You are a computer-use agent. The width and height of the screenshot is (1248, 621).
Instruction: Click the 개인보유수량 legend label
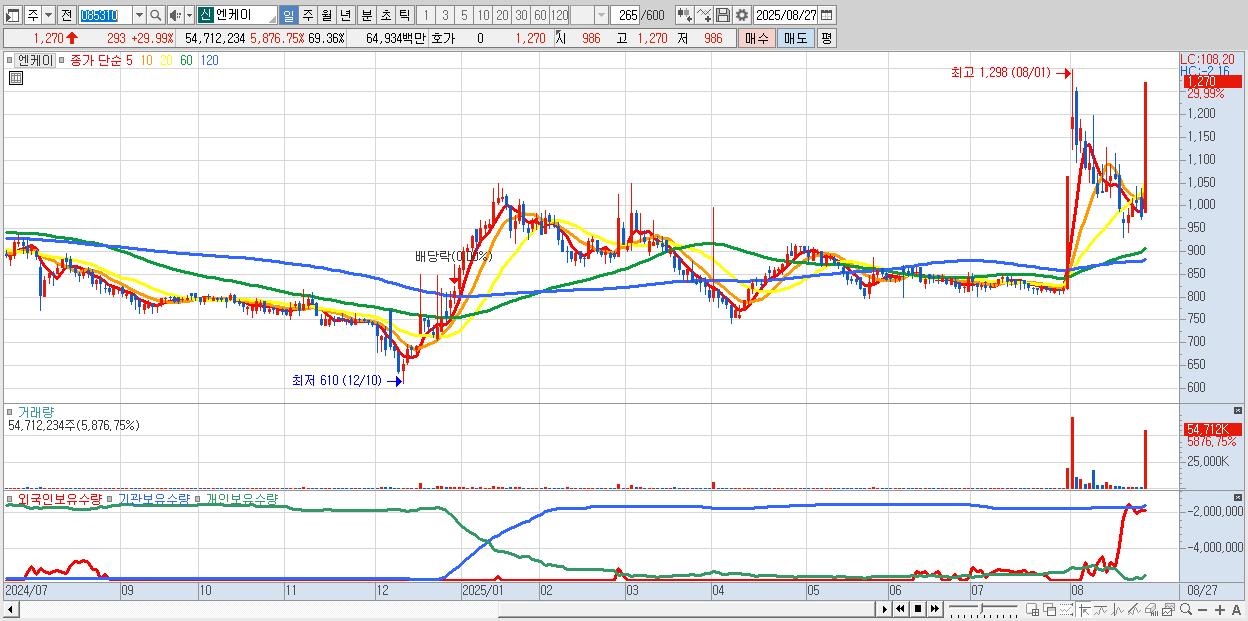coord(241,498)
